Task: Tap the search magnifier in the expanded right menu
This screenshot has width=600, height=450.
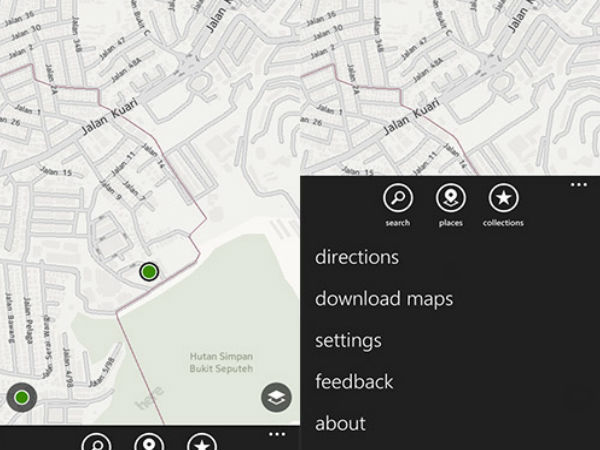Action: pos(397,198)
